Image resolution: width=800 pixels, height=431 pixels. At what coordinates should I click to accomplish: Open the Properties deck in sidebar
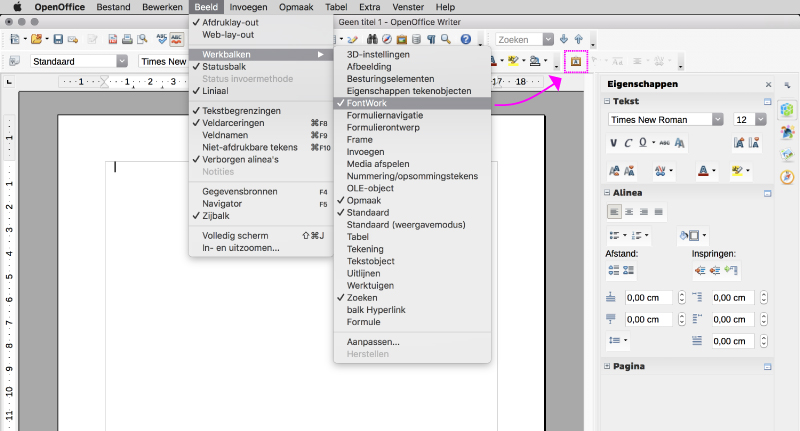point(787,110)
